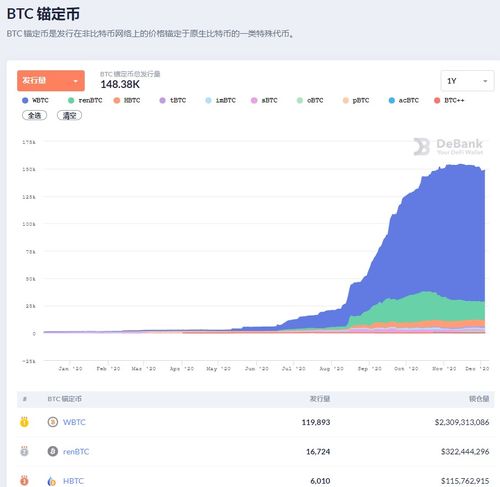Toggle the WBTC legend series
500x487 pixels.
[35, 100]
